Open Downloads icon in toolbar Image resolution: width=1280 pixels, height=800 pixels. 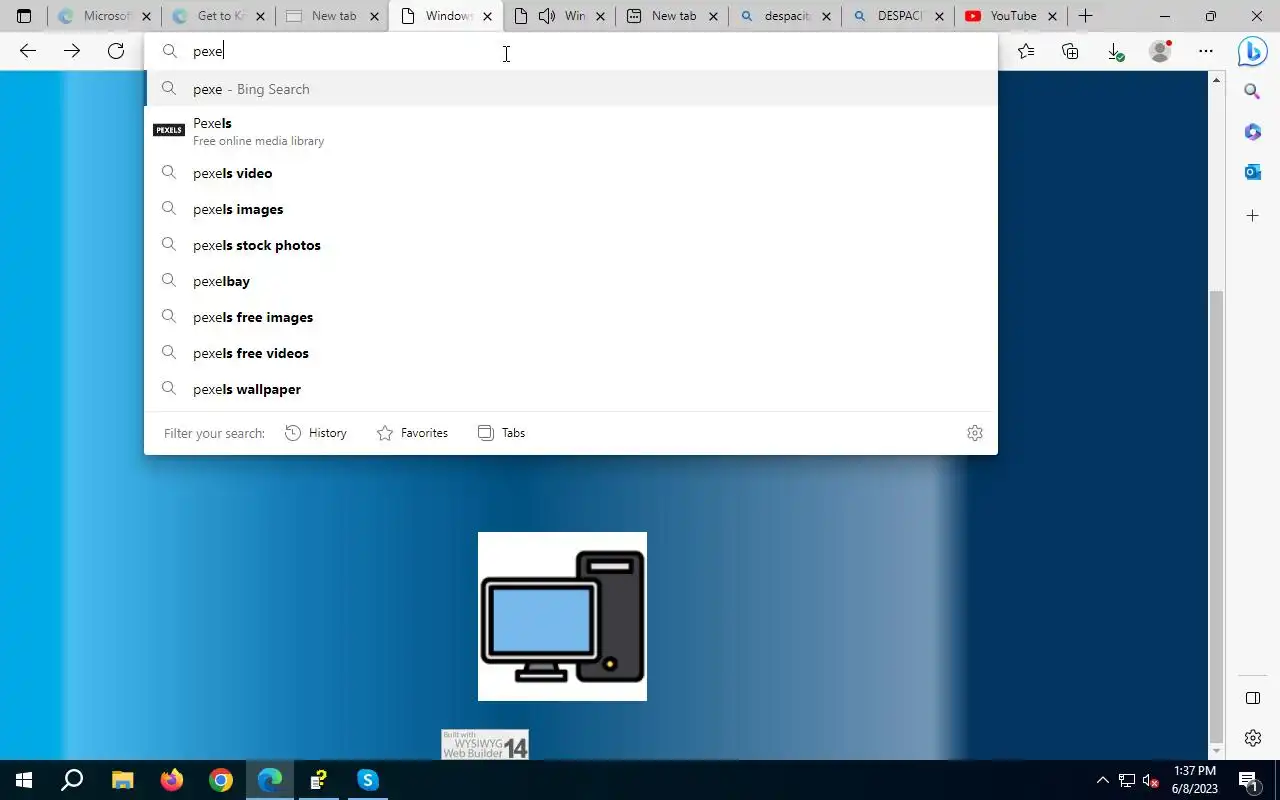click(x=1115, y=51)
